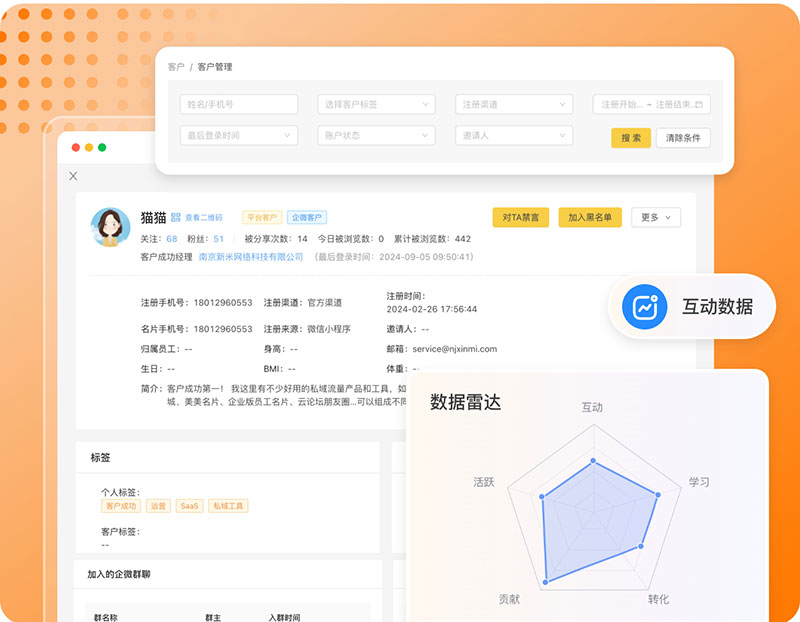The image size is (800, 622).
Task: Click the QR code icon beside 猫猫
Action: point(176,217)
